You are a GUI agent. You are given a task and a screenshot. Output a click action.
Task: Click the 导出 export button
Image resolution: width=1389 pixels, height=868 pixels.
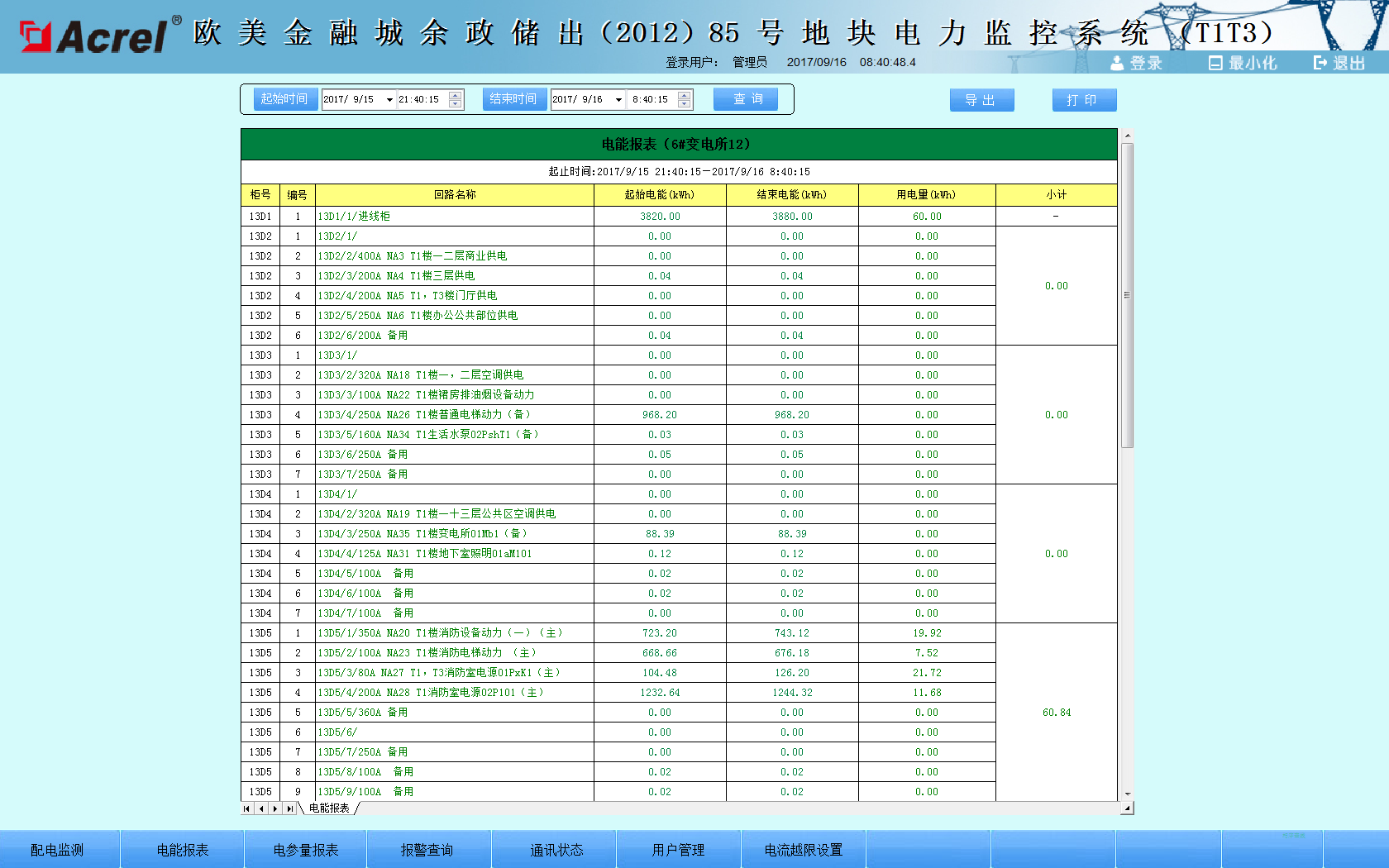click(x=981, y=99)
